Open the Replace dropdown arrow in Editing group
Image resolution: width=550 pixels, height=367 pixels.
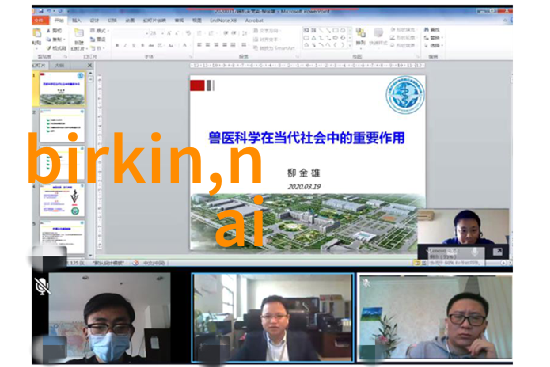tap(442, 38)
